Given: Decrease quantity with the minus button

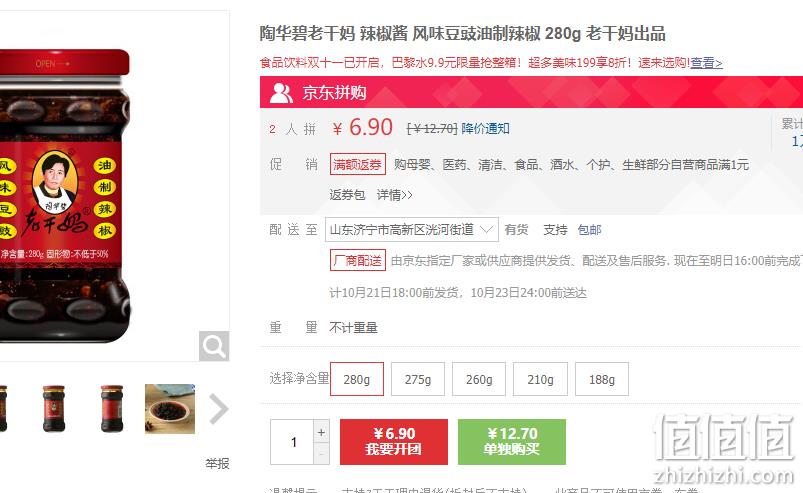Looking at the screenshot, I should (x=321, y=454).
